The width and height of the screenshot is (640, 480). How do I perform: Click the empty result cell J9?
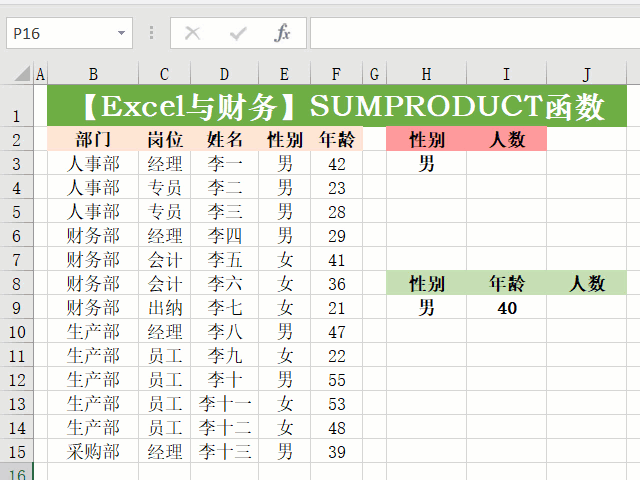click(x=587, y=307)
